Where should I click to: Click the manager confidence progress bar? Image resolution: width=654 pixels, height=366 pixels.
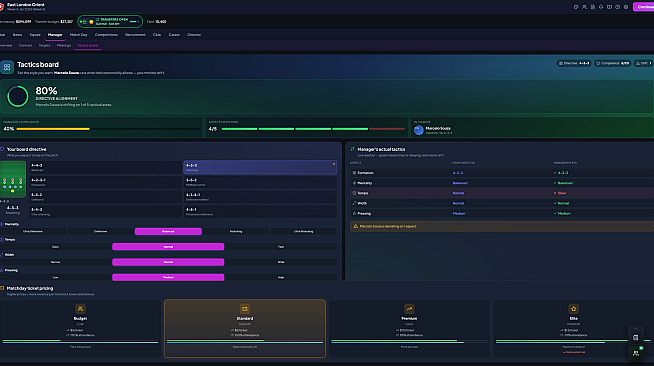click(108, 129)
